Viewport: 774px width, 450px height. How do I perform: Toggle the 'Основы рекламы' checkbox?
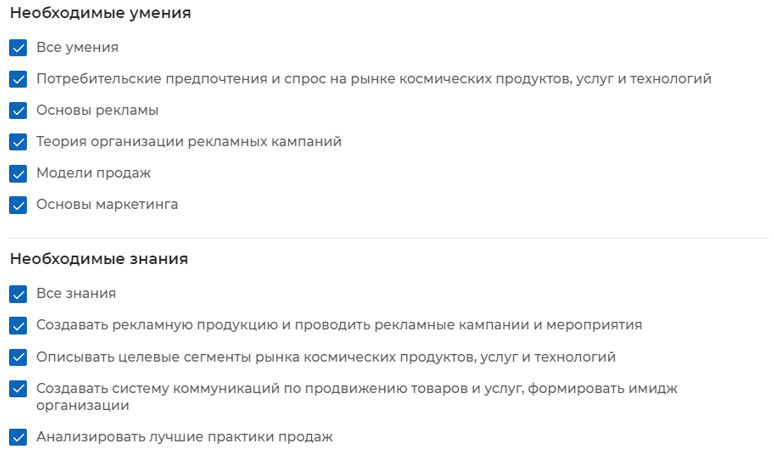tap(18, 110)
